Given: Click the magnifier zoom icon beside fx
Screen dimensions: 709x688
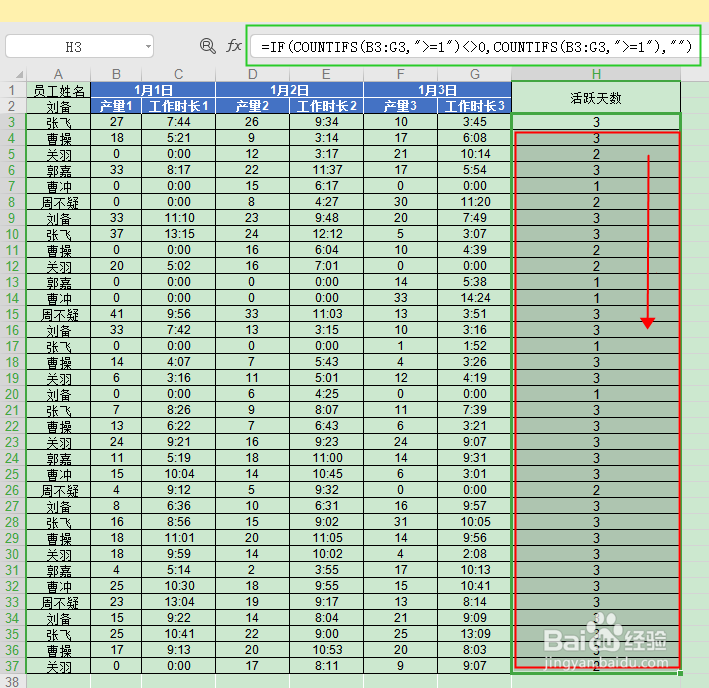Looking at the screenshot, I should point(208,46).
